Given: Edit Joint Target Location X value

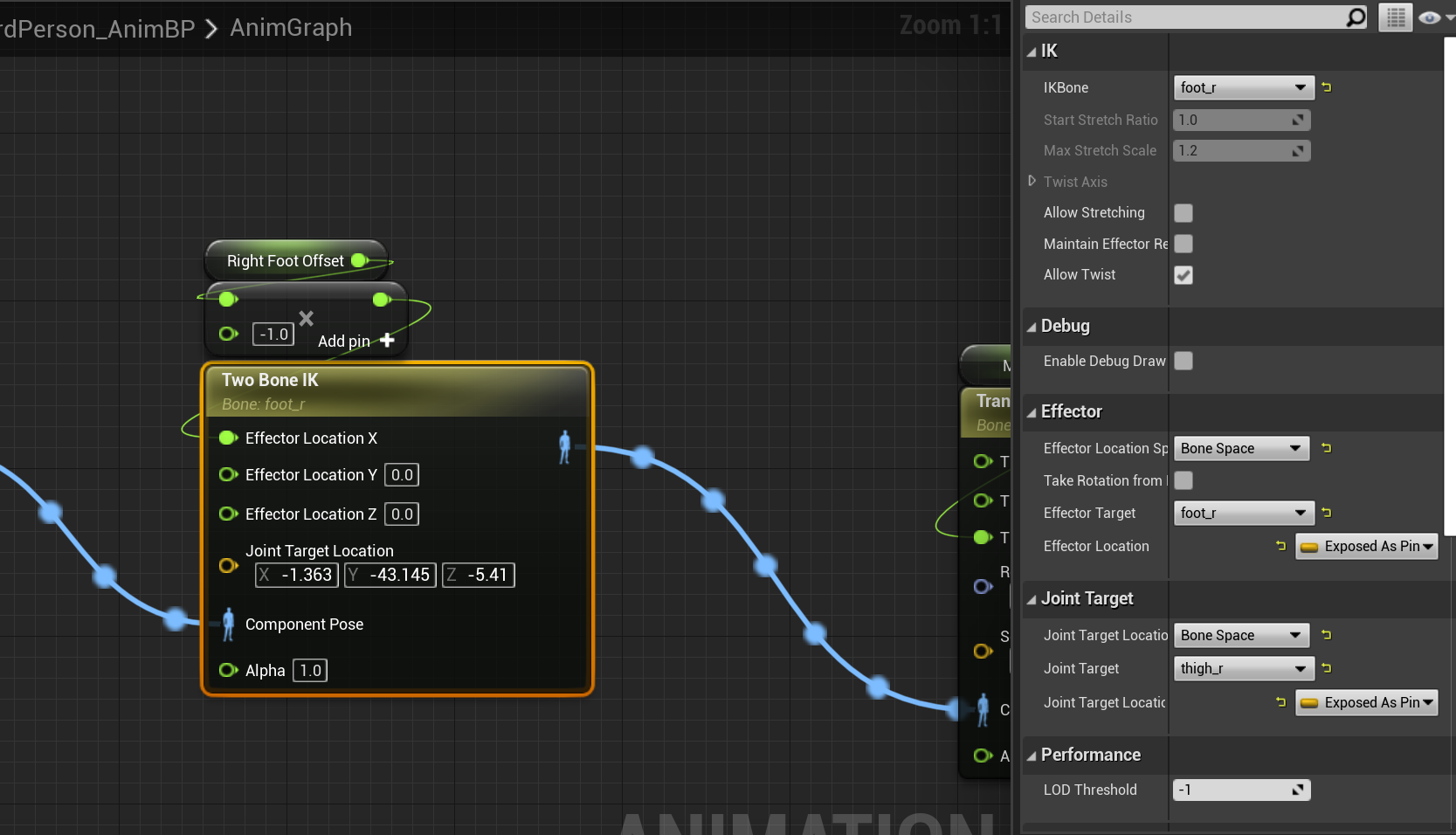Looking at the screenshot, I should pyautogui.click(x=297, y=575).
